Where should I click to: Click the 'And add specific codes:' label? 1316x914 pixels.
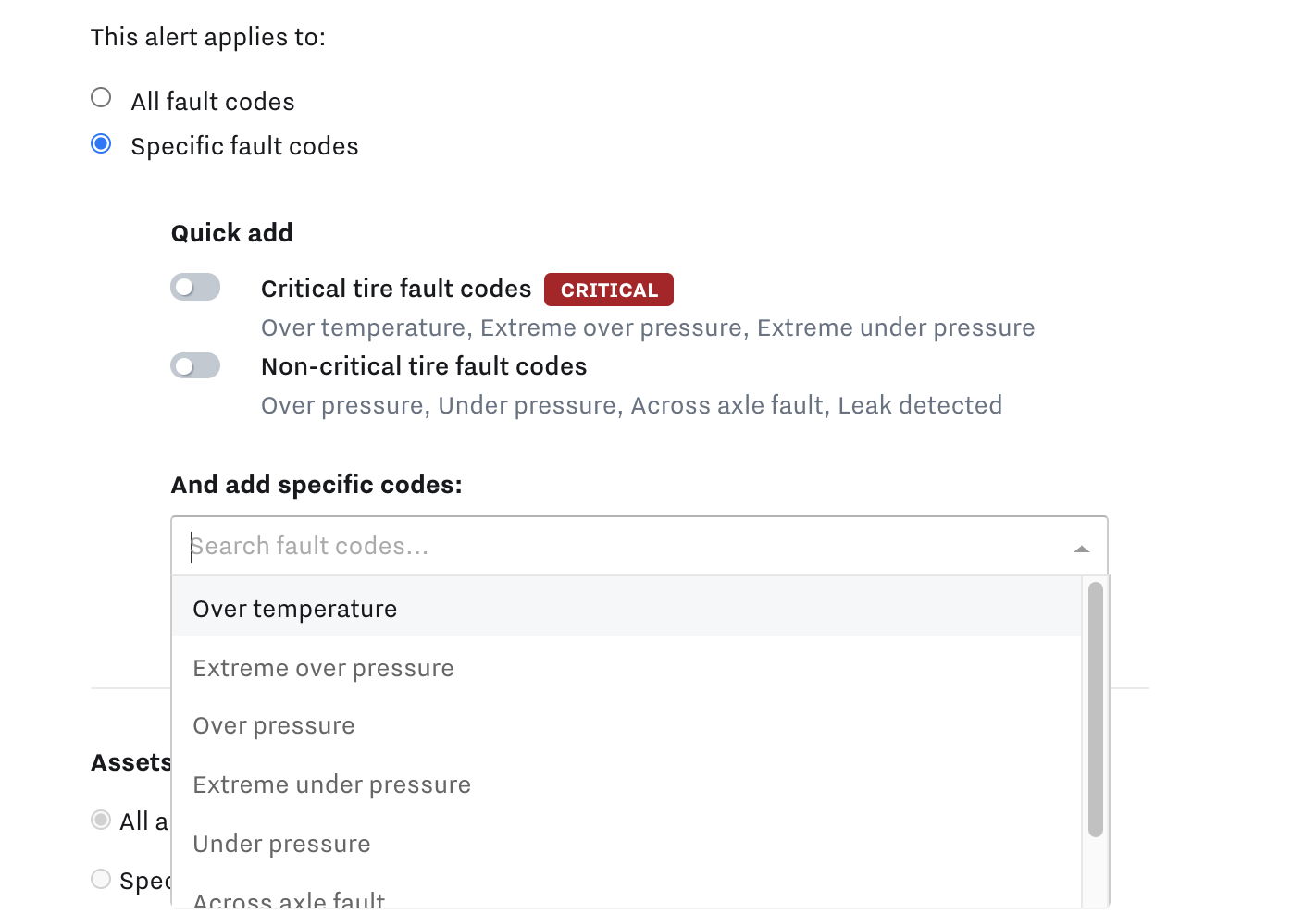click(316, 484)
